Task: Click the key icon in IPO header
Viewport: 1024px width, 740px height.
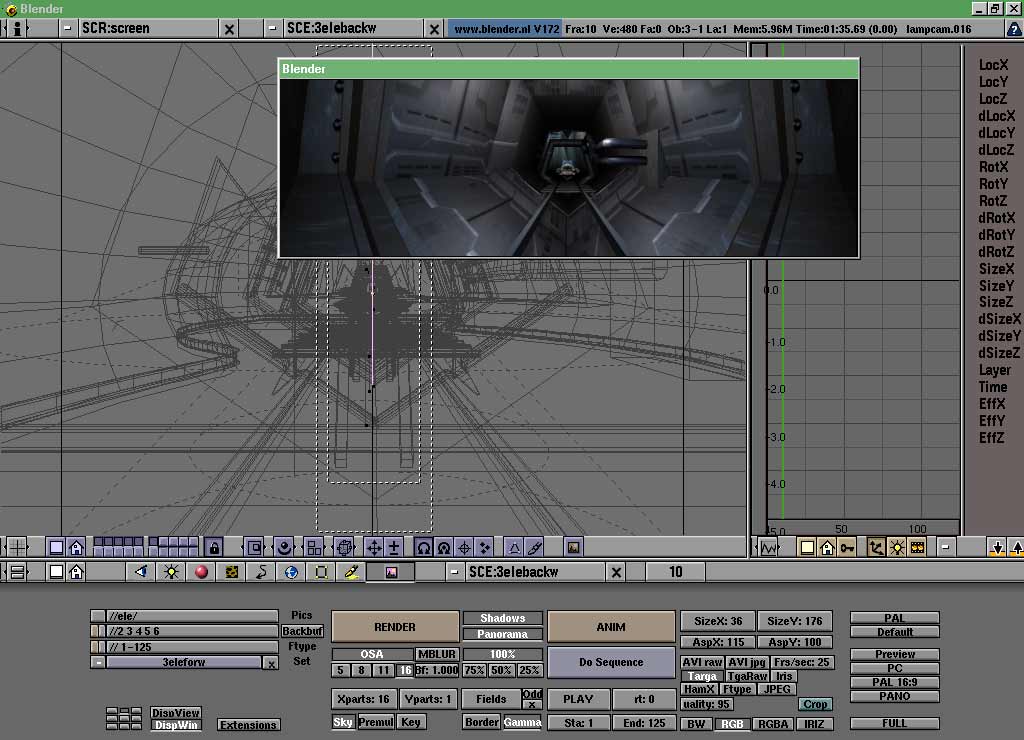Action: pos(847,548)
